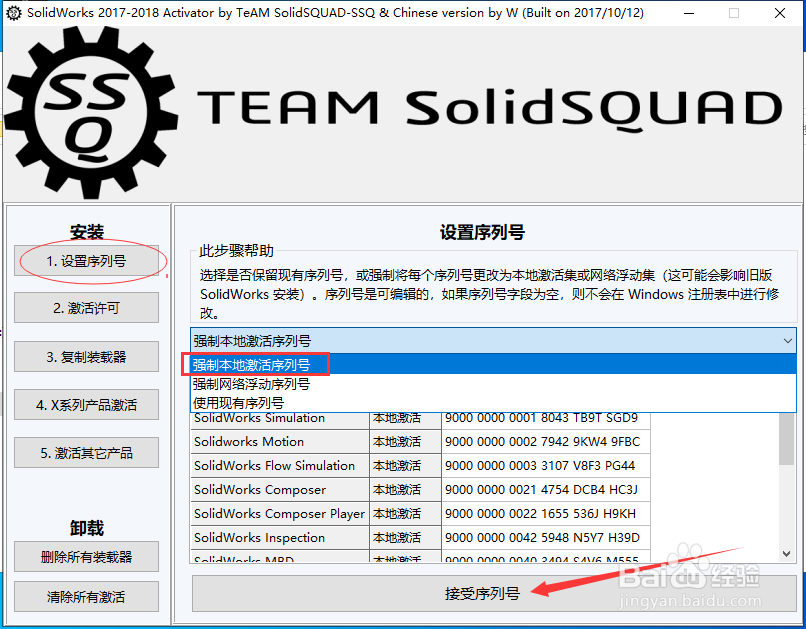Screen dimensions: 806x629
Task: Select SolidWorks Composer Player name cell
Action: coord(280,513)
